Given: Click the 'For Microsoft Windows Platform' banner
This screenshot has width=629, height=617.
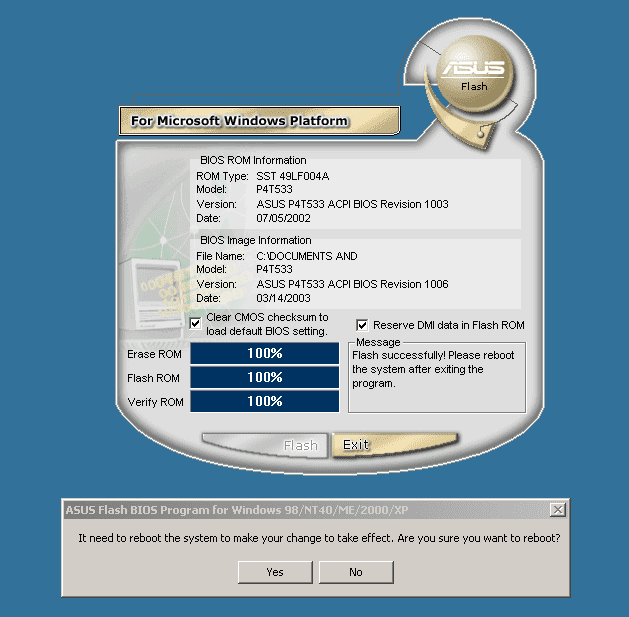Looking at the screenshot, I should [x=260, y=121].
